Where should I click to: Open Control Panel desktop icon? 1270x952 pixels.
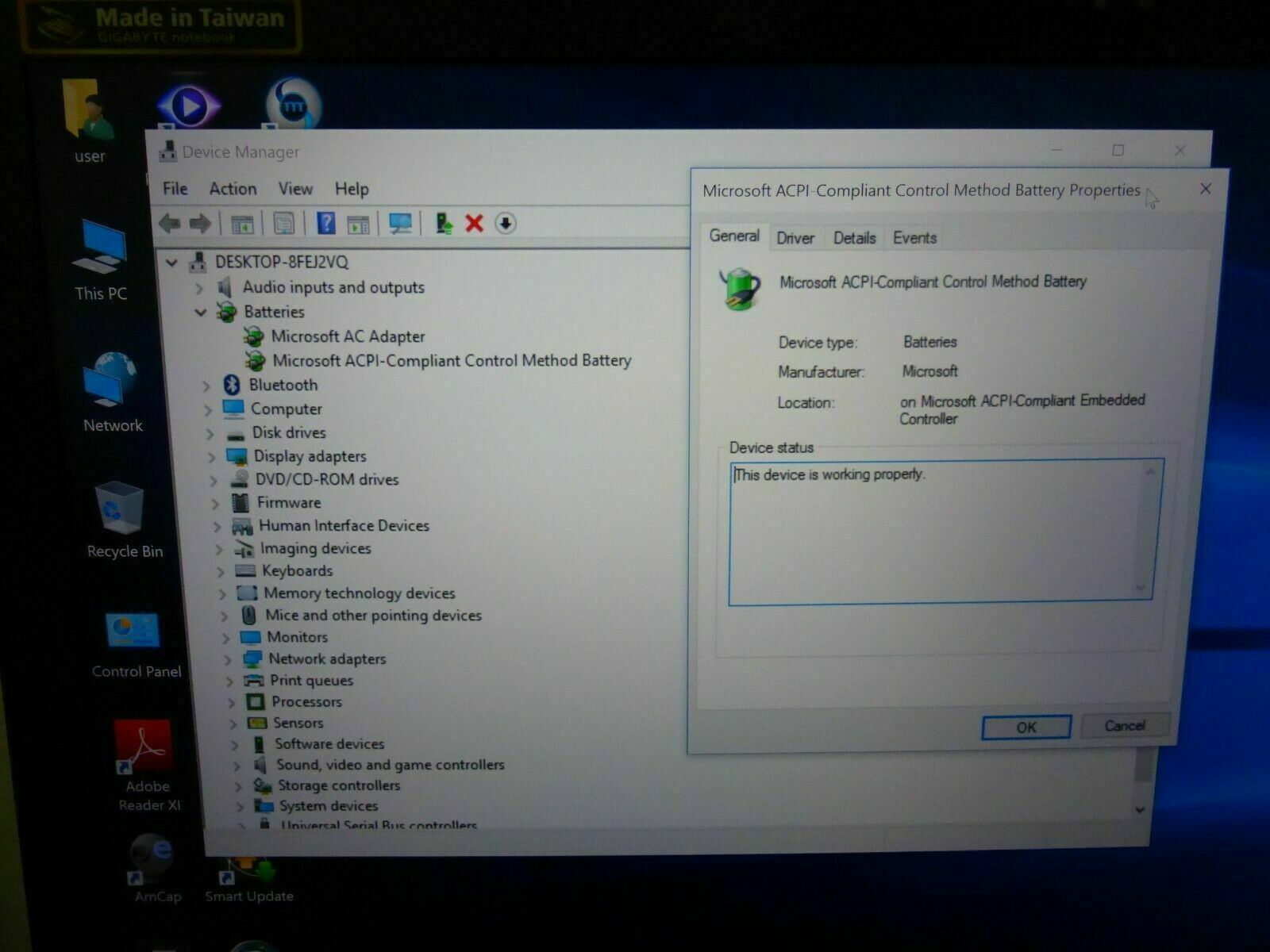135,645
